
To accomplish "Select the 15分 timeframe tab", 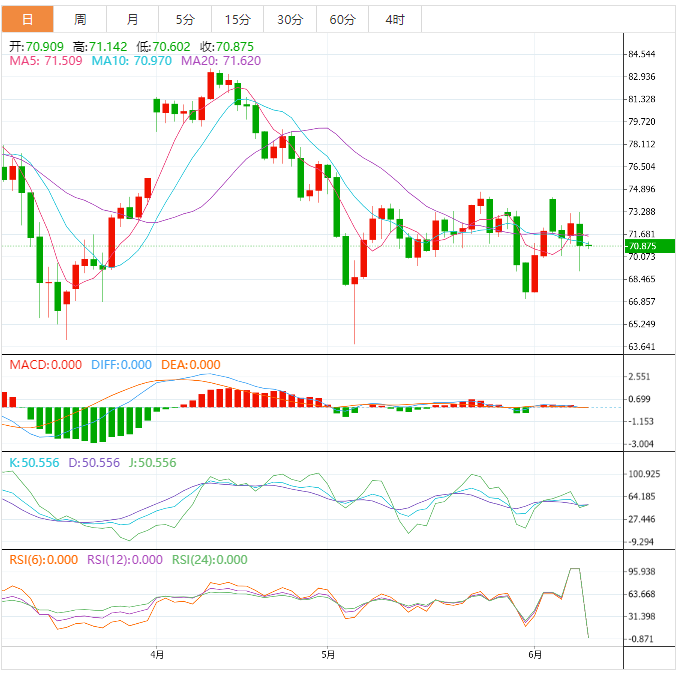I will [238, 19].
